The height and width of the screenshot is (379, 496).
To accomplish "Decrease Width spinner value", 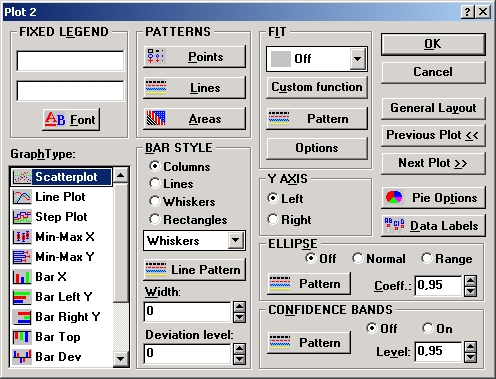I will (x=239, y=317).
